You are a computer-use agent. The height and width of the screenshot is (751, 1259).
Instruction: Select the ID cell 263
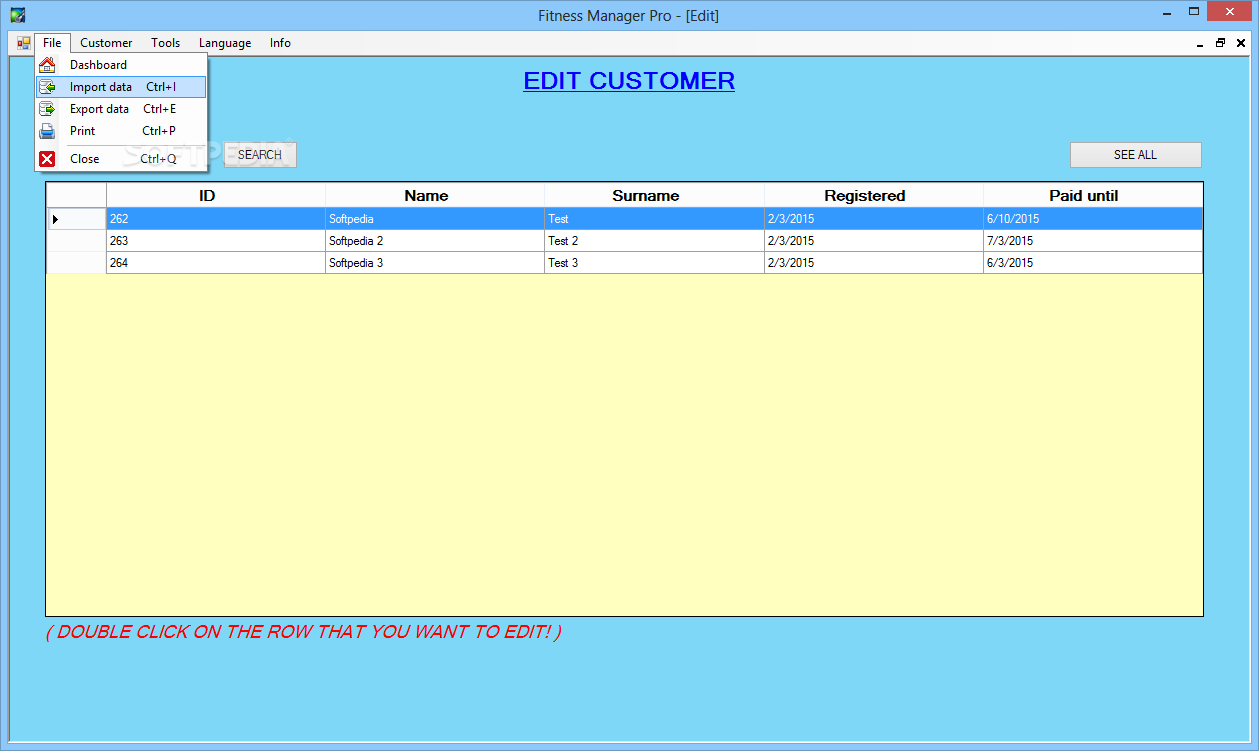point(216,241)
